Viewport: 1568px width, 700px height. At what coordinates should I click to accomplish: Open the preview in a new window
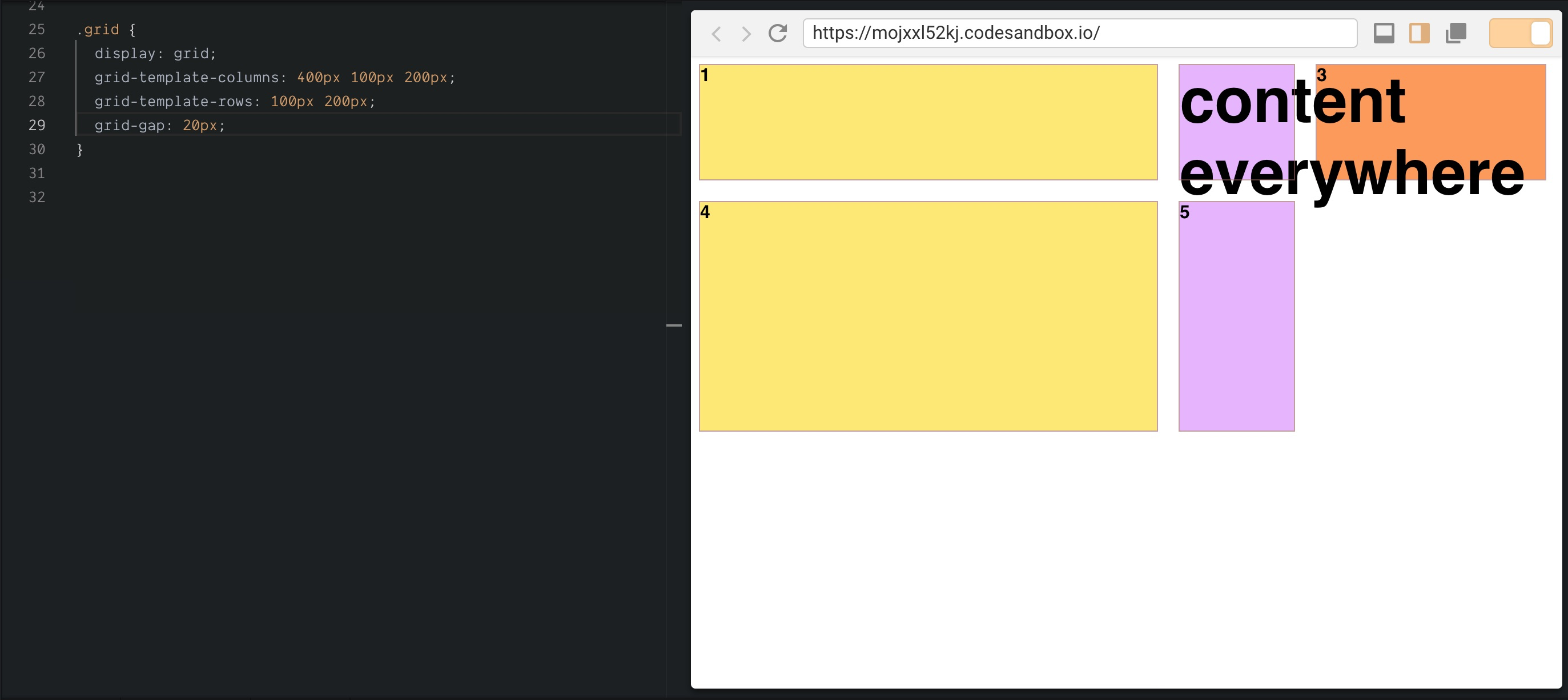1456,34
